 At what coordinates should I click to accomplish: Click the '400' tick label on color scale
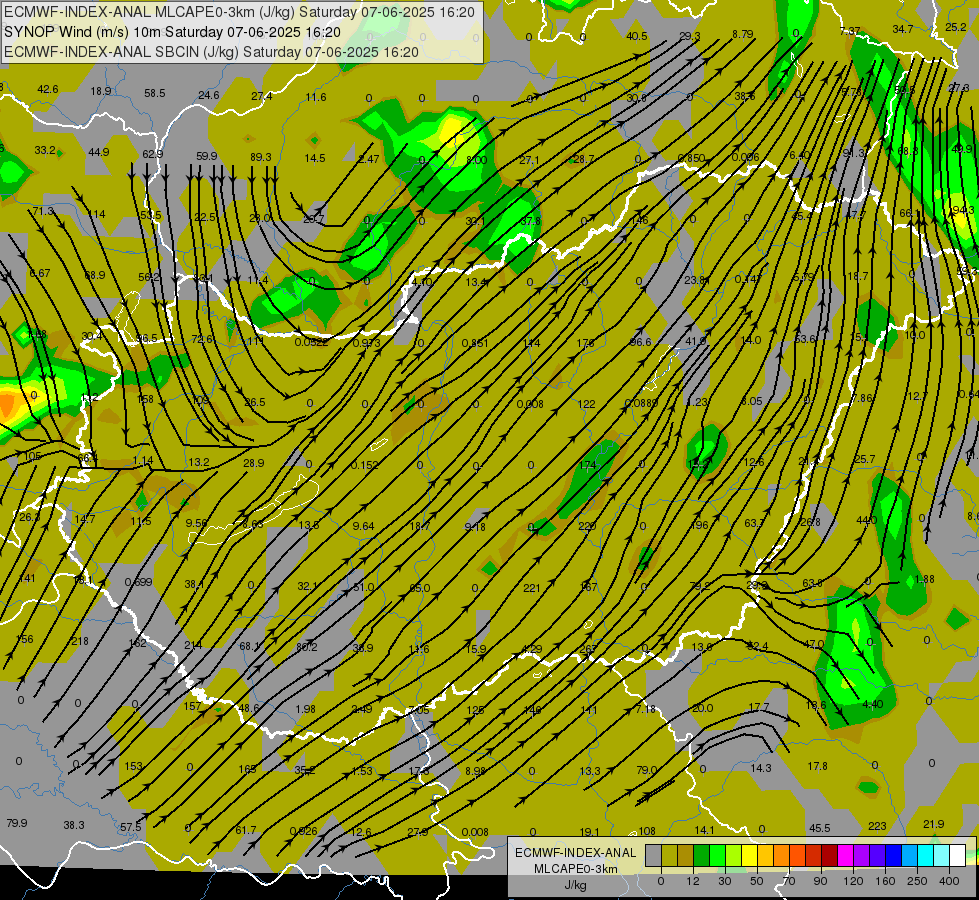(x=949, y=881)
